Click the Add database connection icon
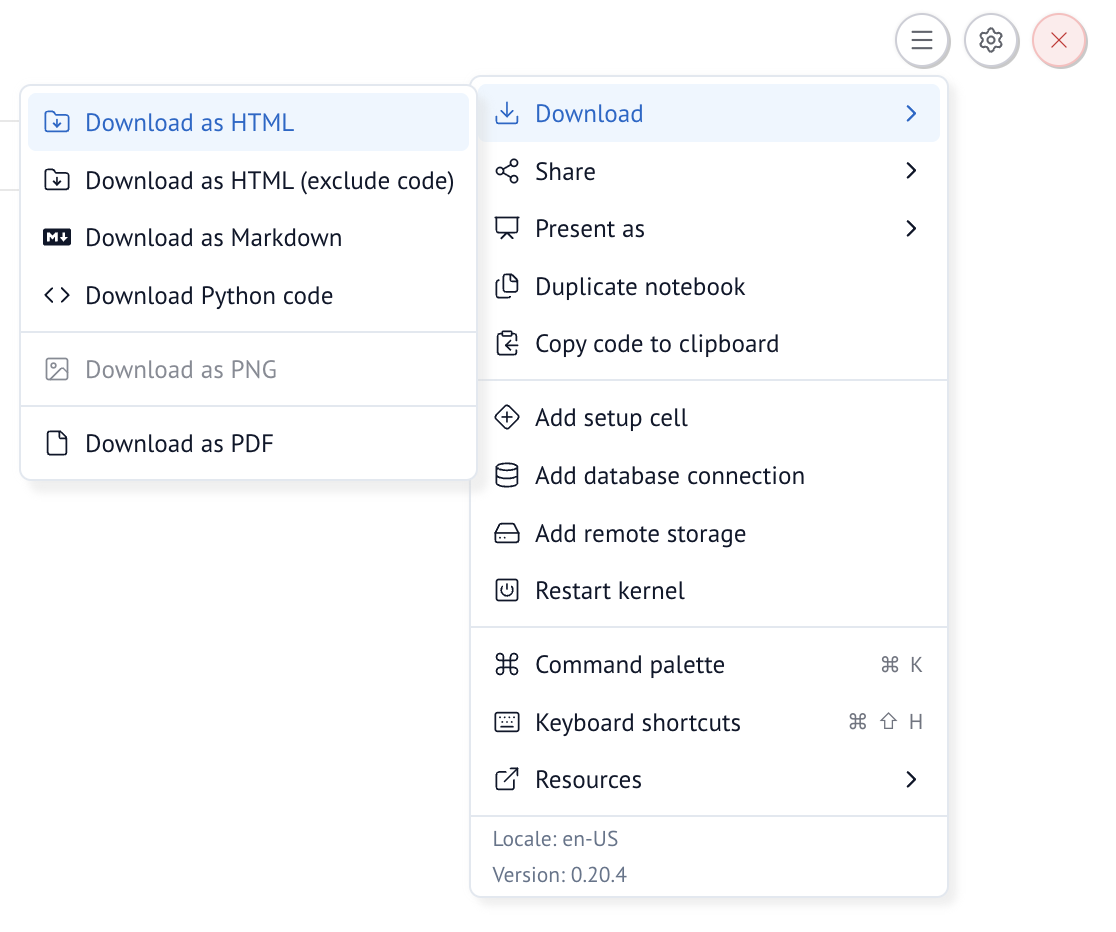The height and width of the screenshot is (932, 1116). click(x=507, y=476)
